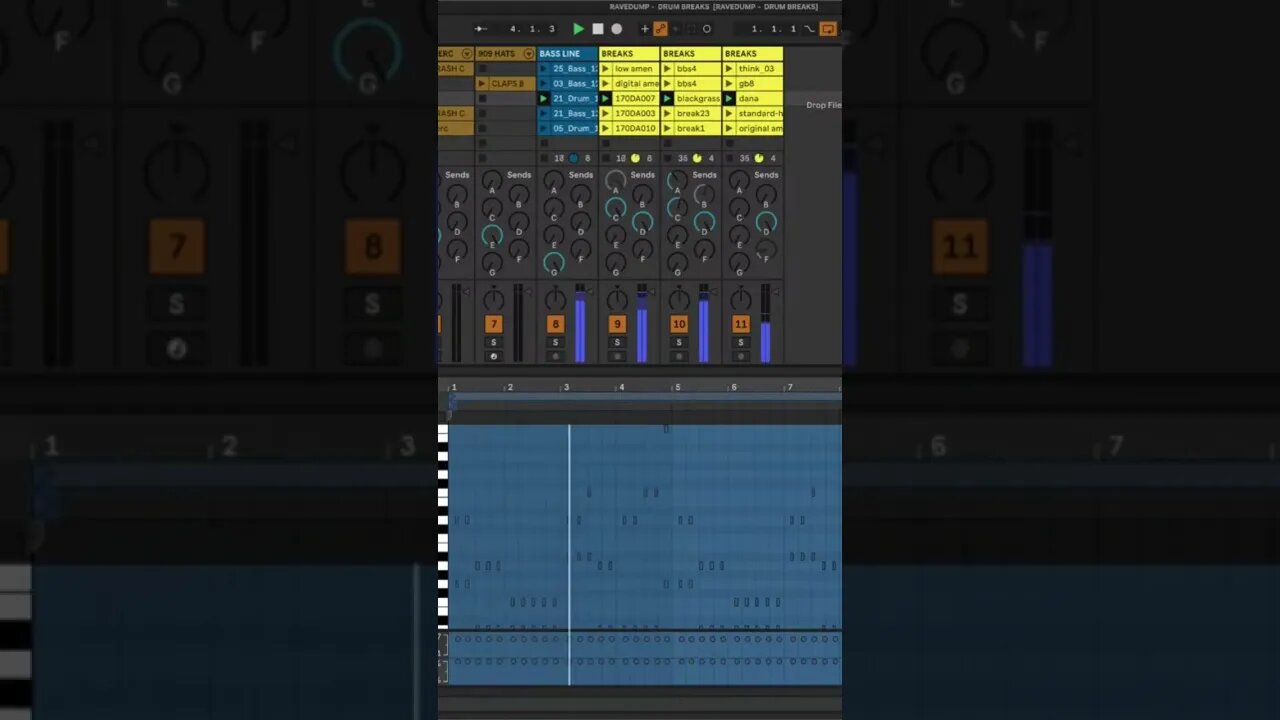The width and height of the screenshot is (1280, 720).
Task: Click Send C knob on track 9
Action: pyautogui.click(x=616, y=208)
